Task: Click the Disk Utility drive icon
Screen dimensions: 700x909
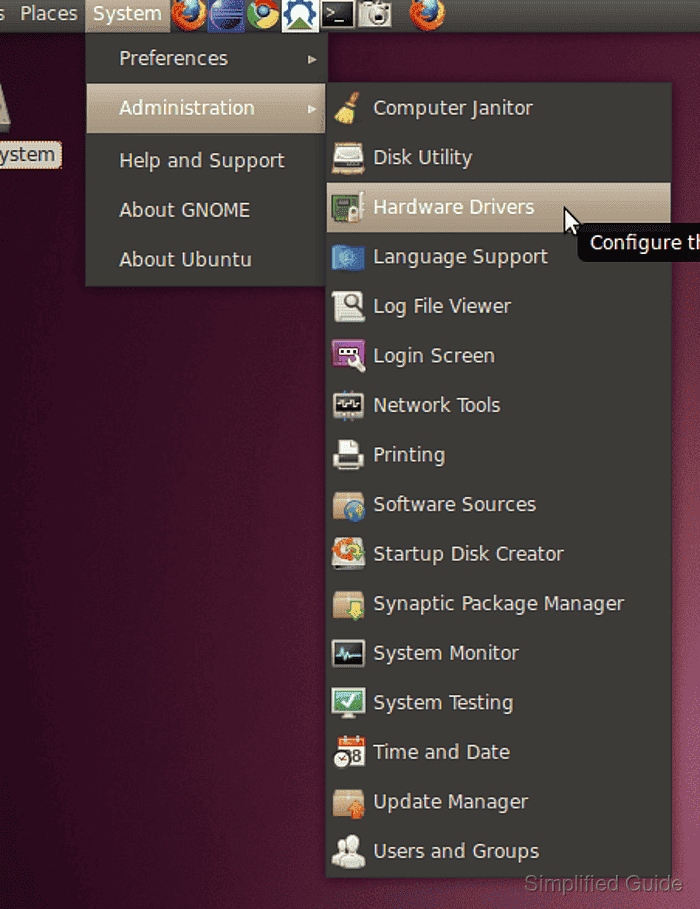Action: coord(347,158)
